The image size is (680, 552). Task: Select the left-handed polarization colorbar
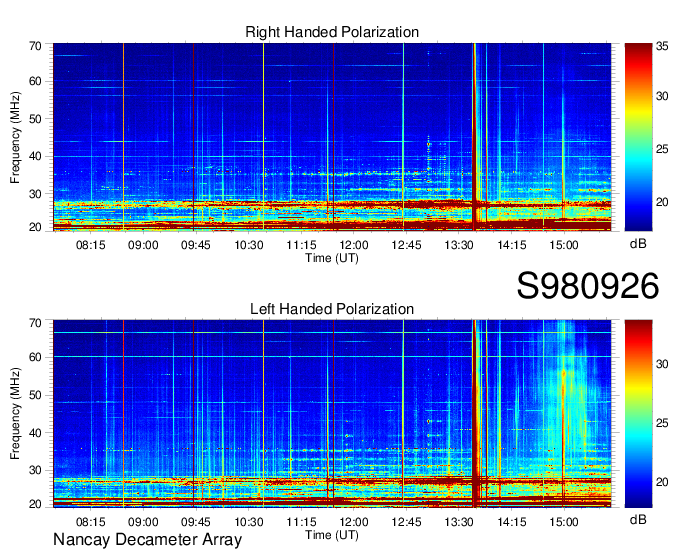638,414
